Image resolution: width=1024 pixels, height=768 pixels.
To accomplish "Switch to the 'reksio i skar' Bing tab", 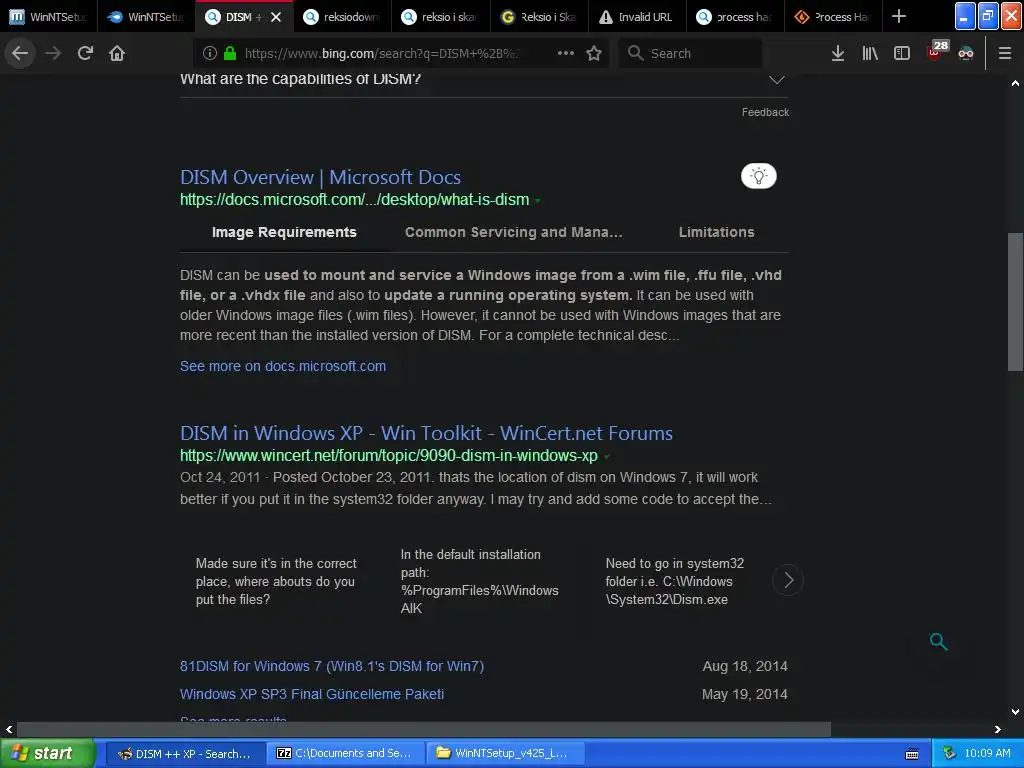I will point(441,16).
